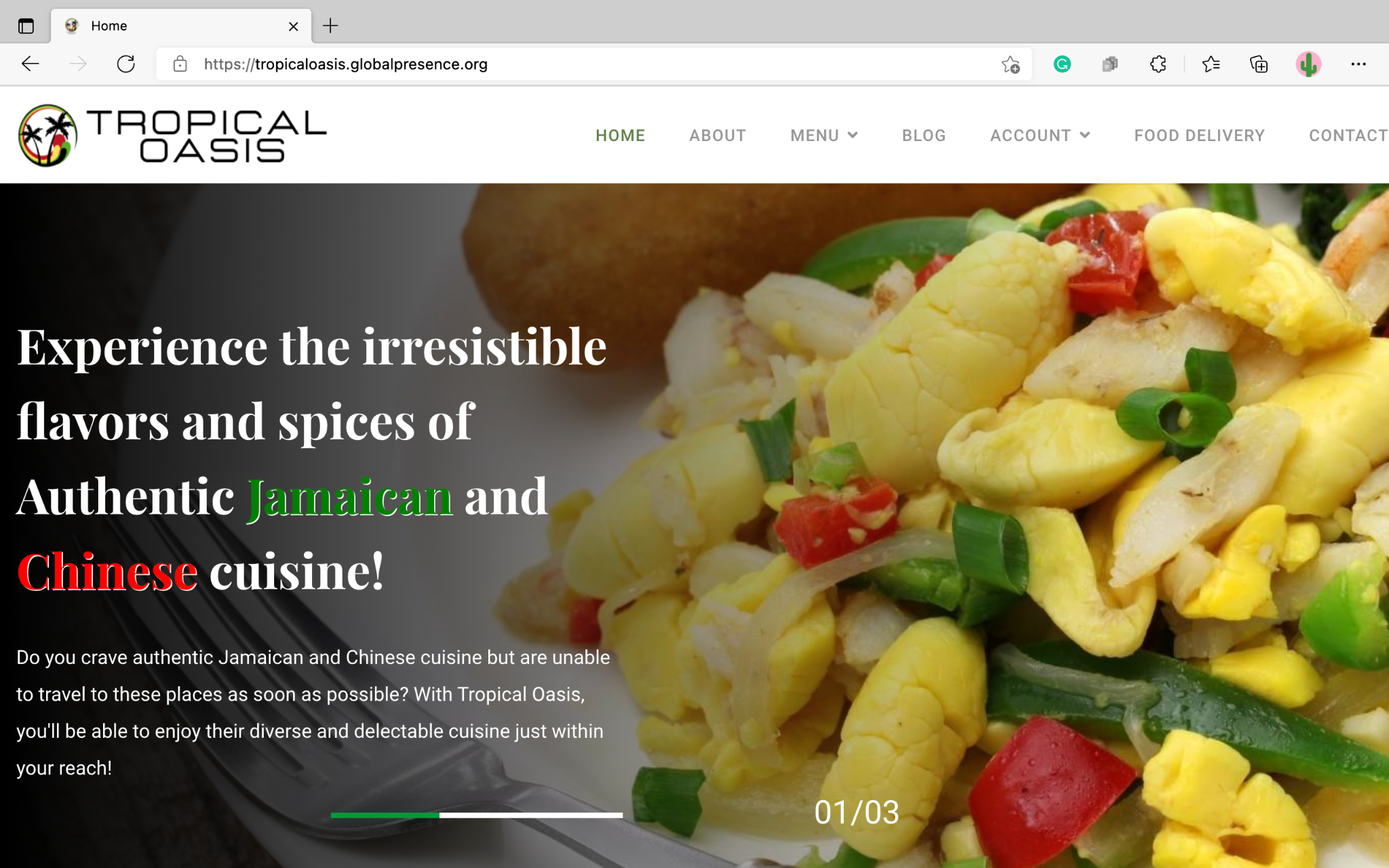Expand the ACCOUNT dropdown in navigation
This screenshot has width=1389, height=868.
point(1040,136)
